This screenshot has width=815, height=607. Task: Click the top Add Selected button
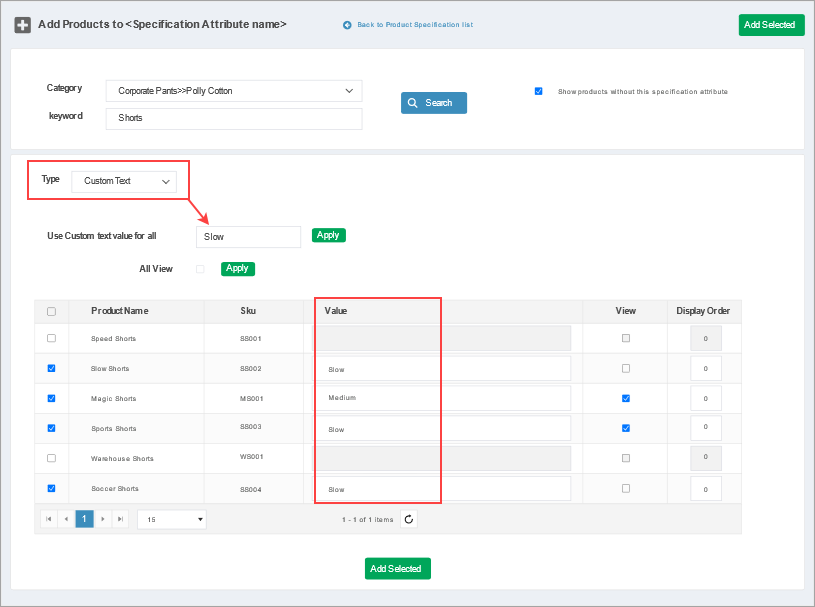tap(770, 25)
